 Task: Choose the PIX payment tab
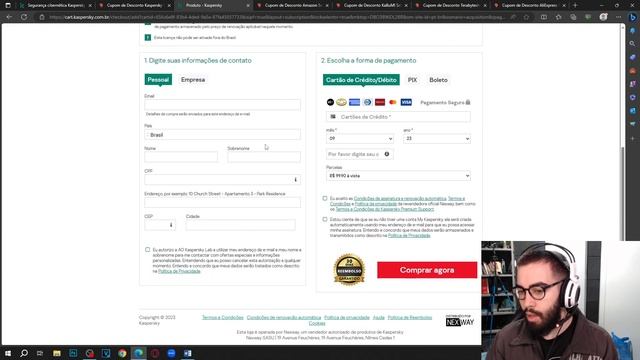pos(412,80)
